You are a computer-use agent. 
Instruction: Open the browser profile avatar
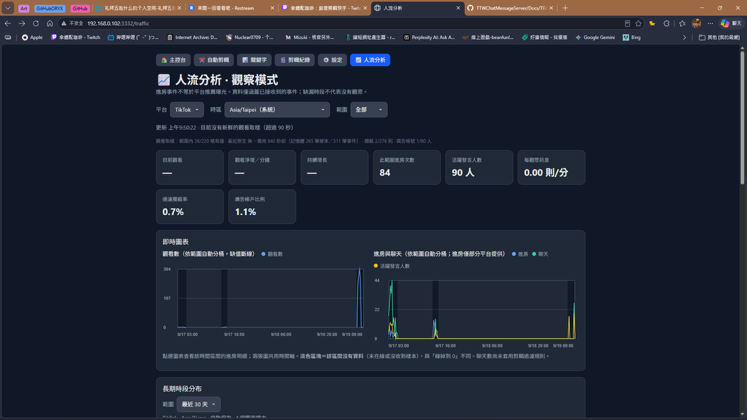pos(697,23)
